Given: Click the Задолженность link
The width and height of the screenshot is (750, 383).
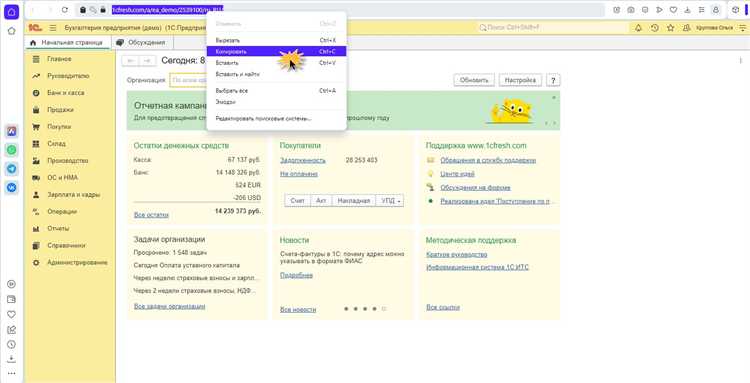Looking at the screenshot, I should [302, 160].
